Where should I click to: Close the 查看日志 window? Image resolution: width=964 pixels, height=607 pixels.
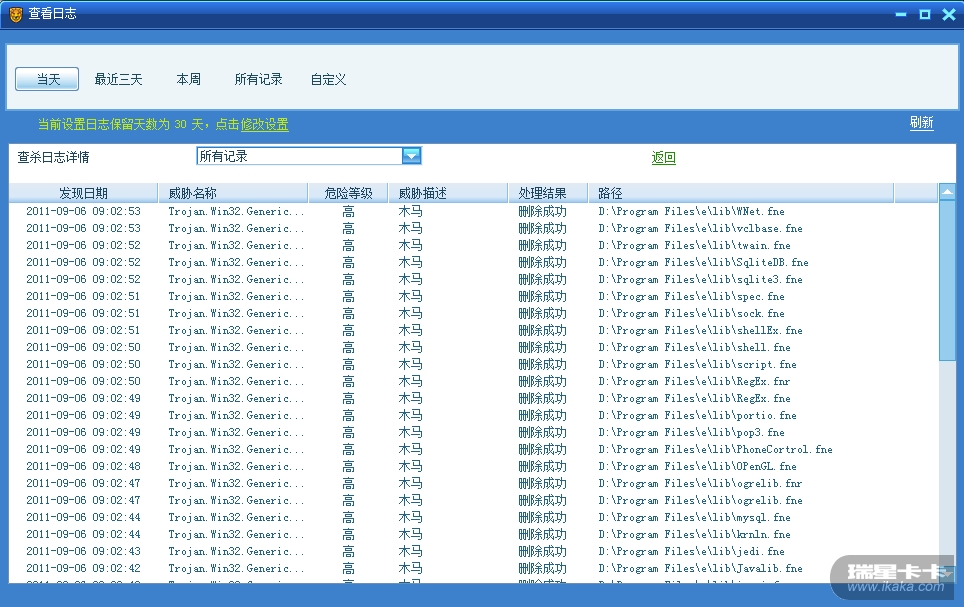point(949,14)
